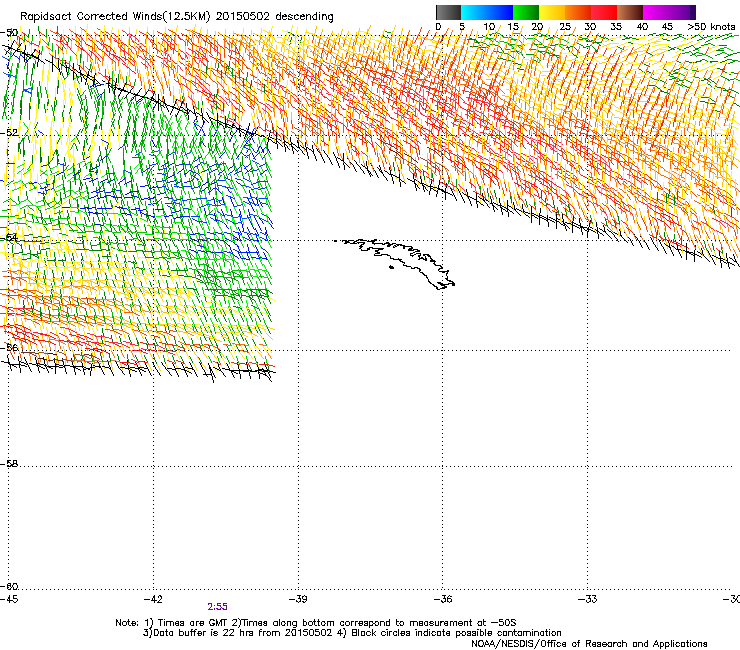Click the longitude label '-39'
Screen dimensions: 740x650
coord(298,599)
